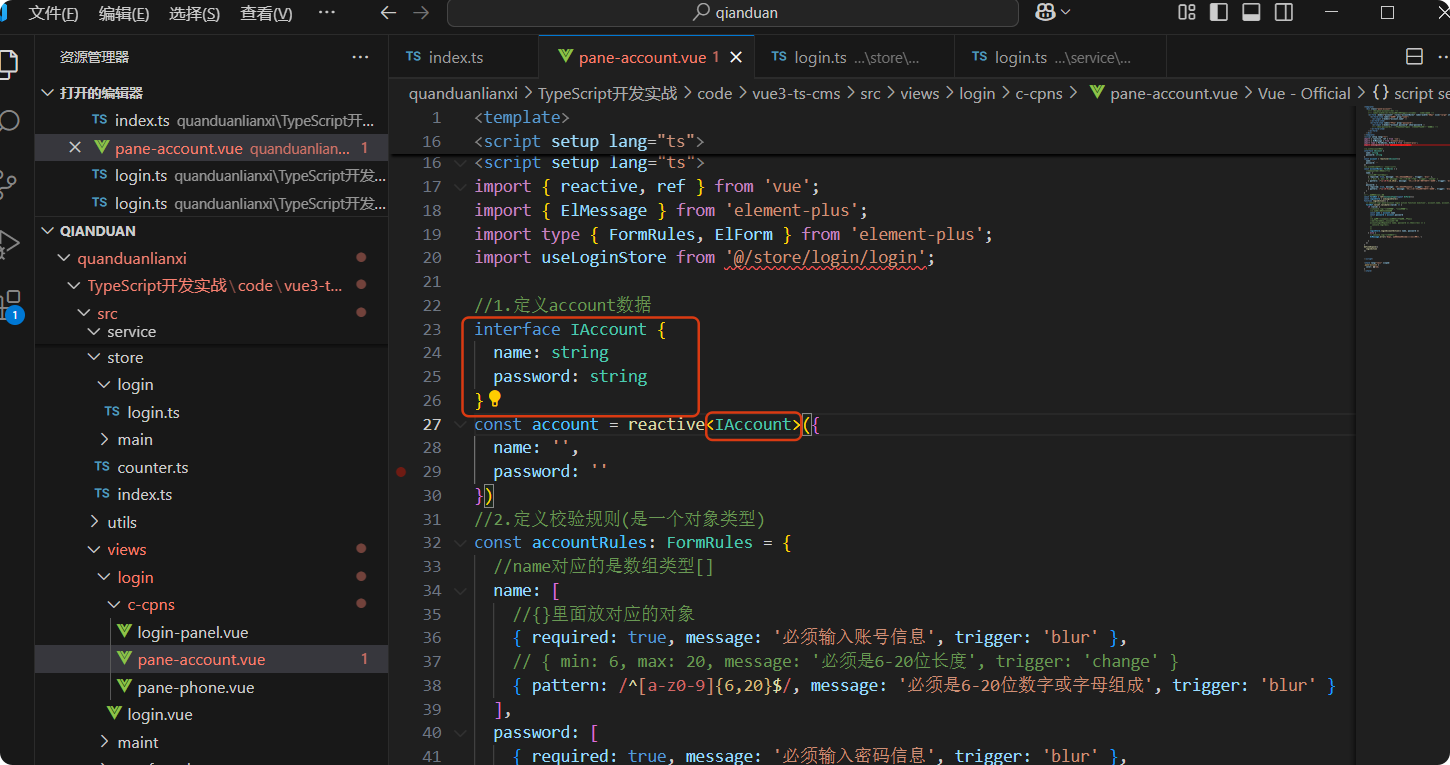This screenshot has width=1450, height=765.
Task: Click the split editor icon
Action: click(x=1414, y=57)
